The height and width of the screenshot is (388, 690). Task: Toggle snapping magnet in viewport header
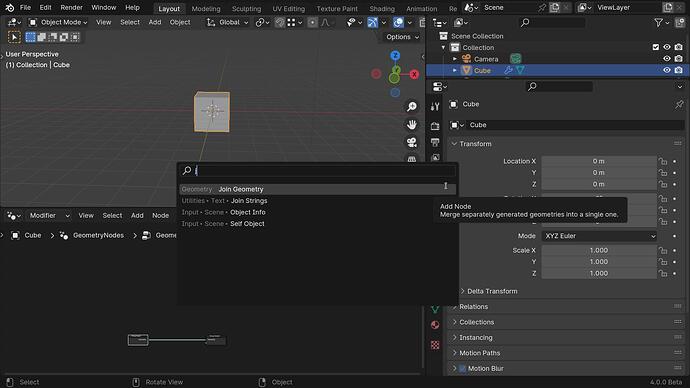pyautogui.click(x=279, y=22)
